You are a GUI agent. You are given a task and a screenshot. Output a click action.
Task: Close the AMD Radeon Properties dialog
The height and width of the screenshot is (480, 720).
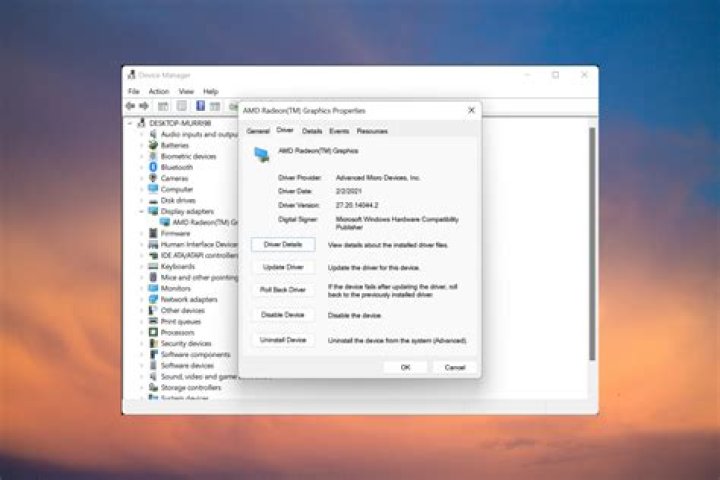tap(471, 110)
